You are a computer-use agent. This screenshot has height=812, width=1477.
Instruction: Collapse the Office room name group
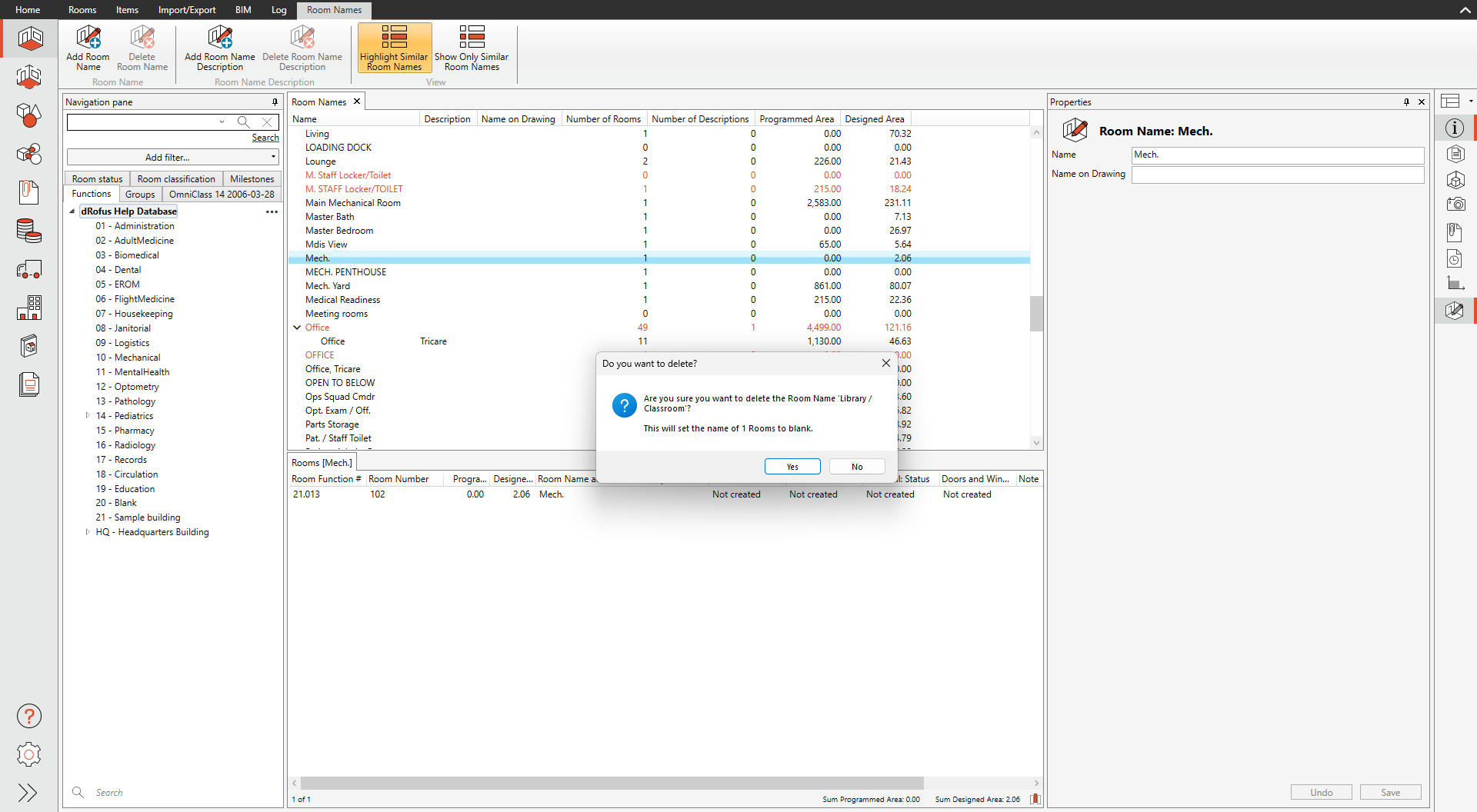pyautogui.click(x=297, y=328)
